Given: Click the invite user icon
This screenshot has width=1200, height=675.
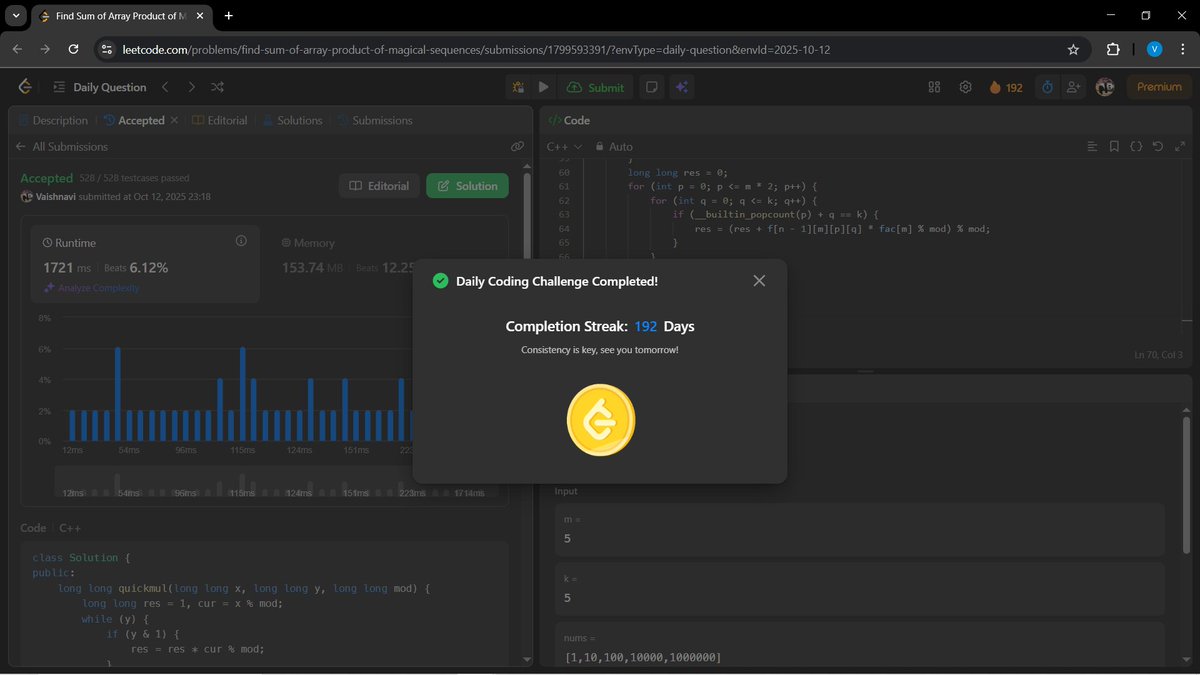Looking at the screenshot, I should (x=1074, y=87).
